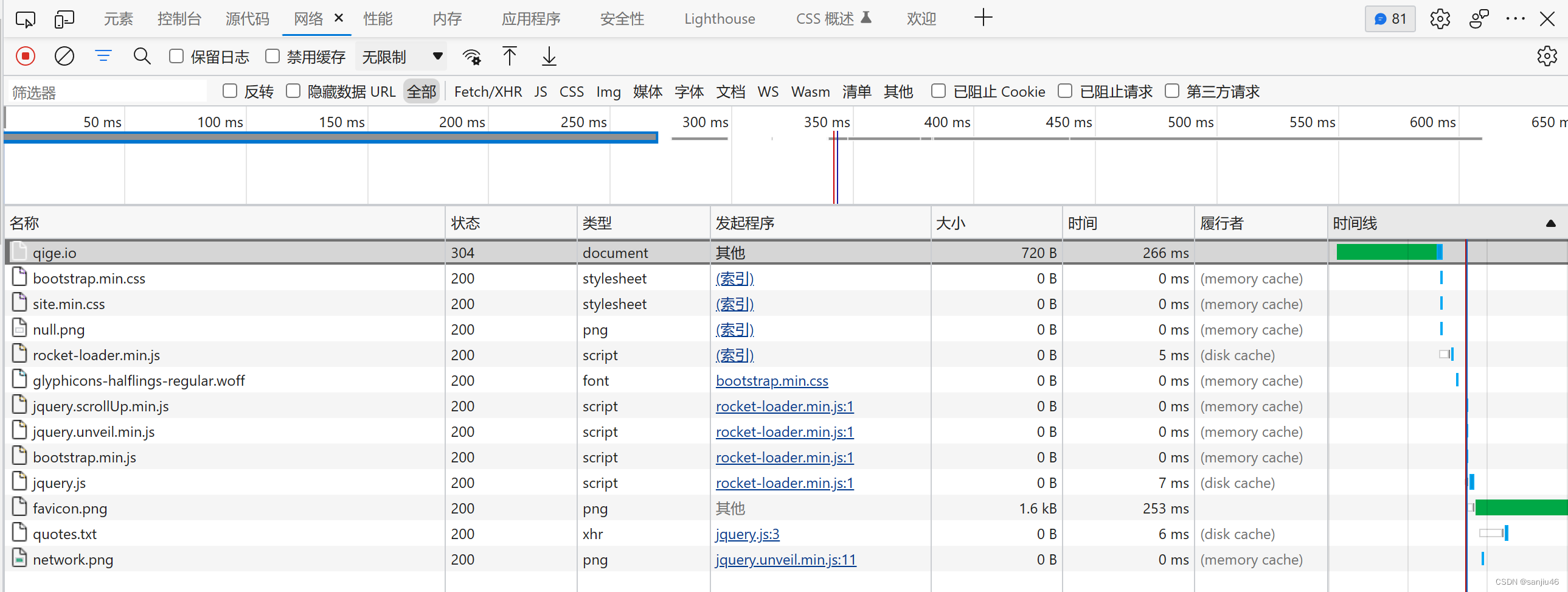
Task: Switch to the 元素 tab
Action: [x=118, y=19]
